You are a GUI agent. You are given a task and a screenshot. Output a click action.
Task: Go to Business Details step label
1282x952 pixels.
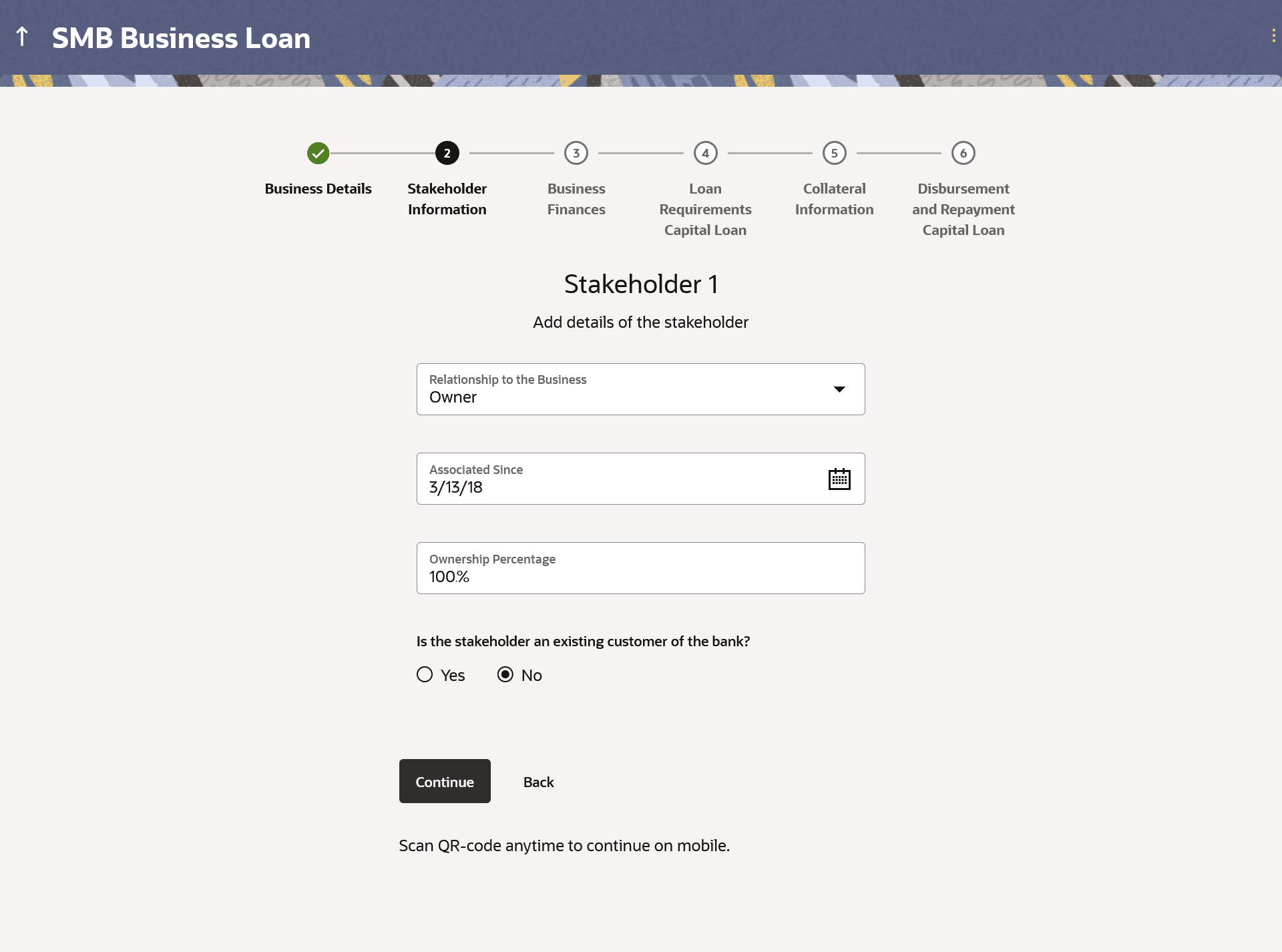tap(318, 189)
